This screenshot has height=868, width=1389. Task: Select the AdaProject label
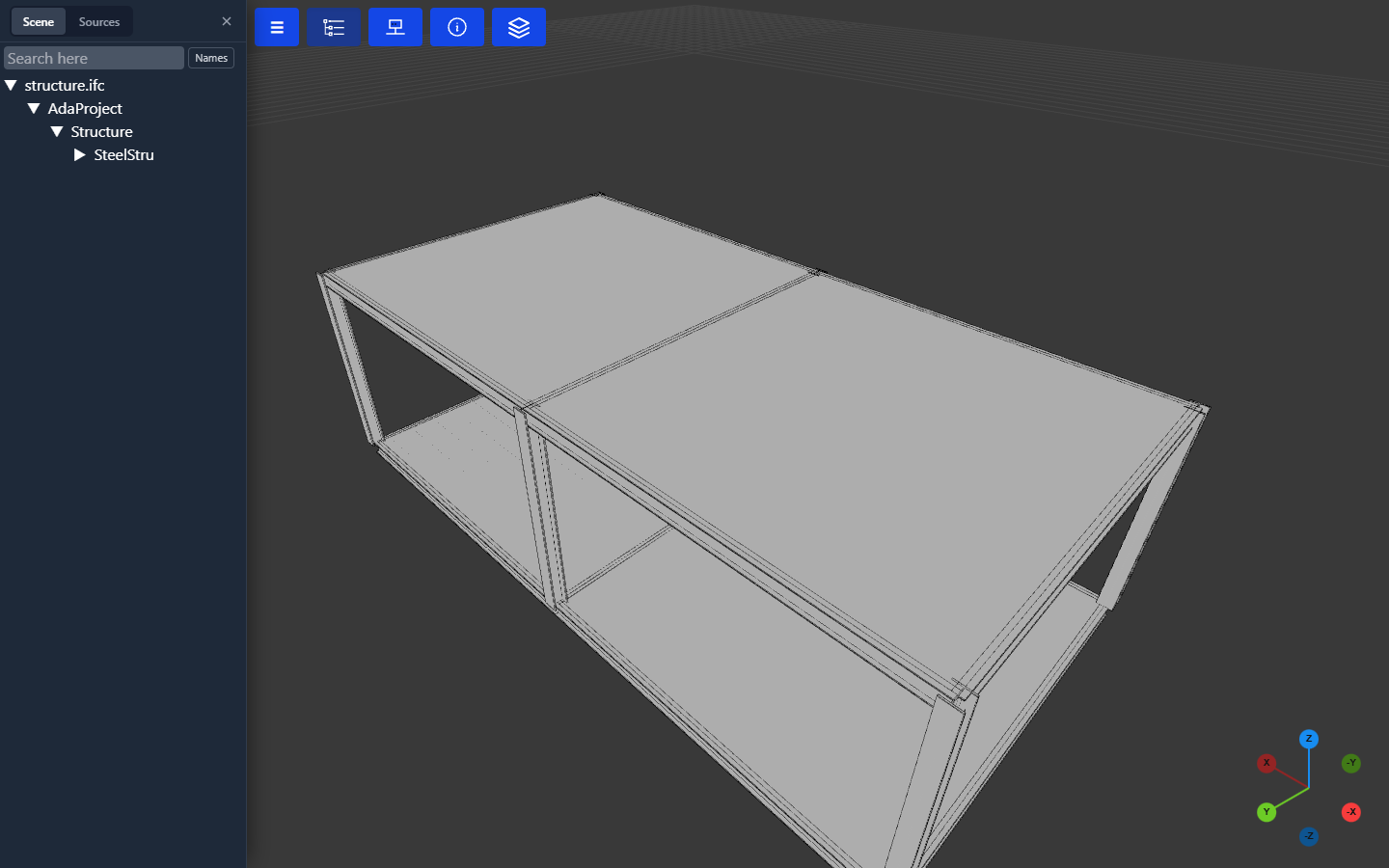[85, 109]
